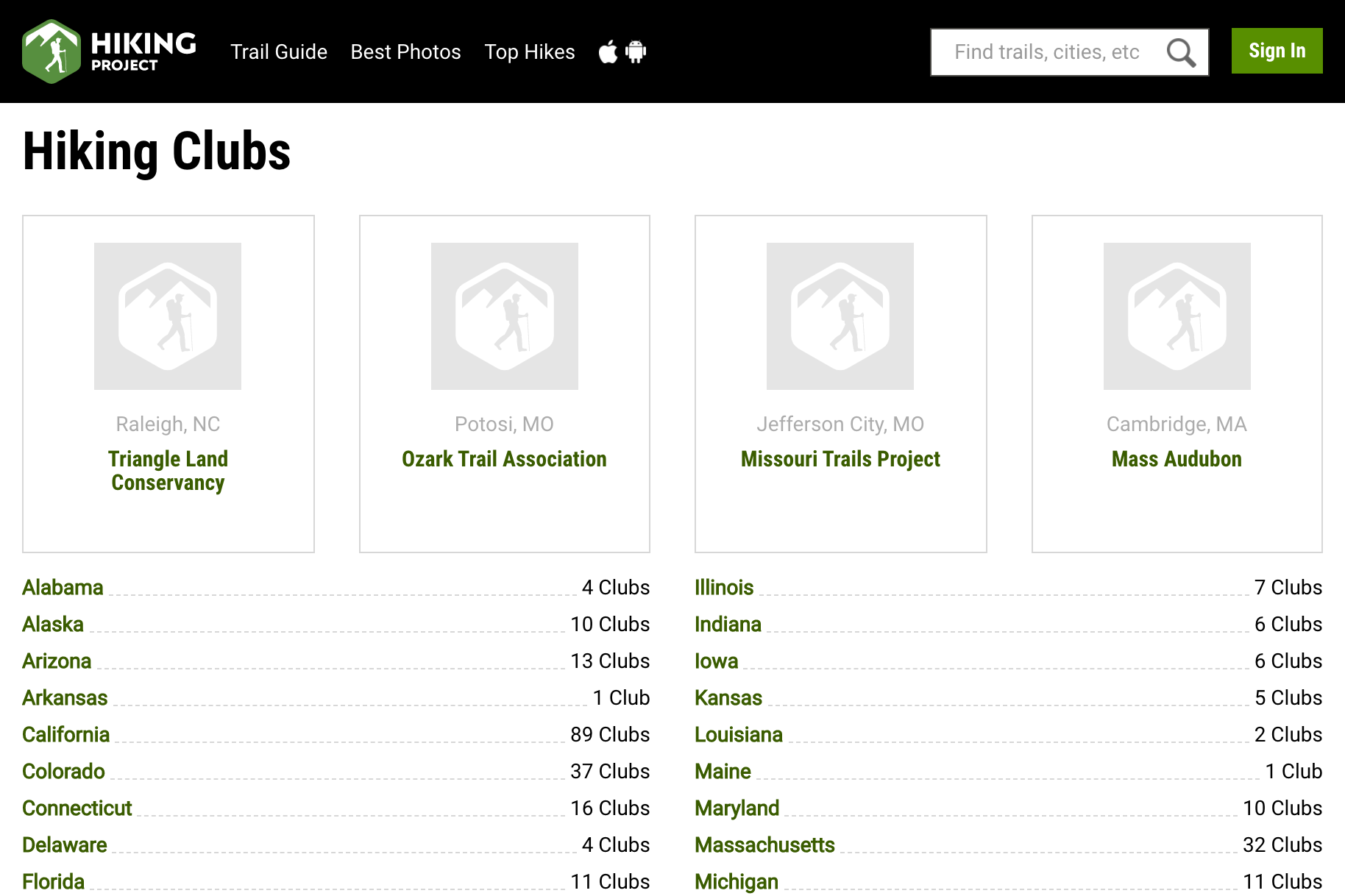Viewport: 1345px width, 896px height.
Task: Open the Delaware clubs list
Action: pos(65,845)
